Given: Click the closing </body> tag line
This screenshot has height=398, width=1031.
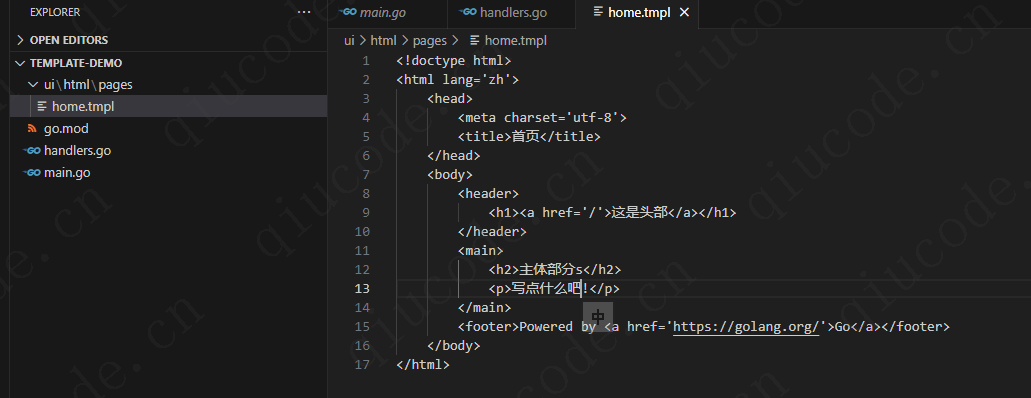Looking at the screenshot, I should [454, 345].
